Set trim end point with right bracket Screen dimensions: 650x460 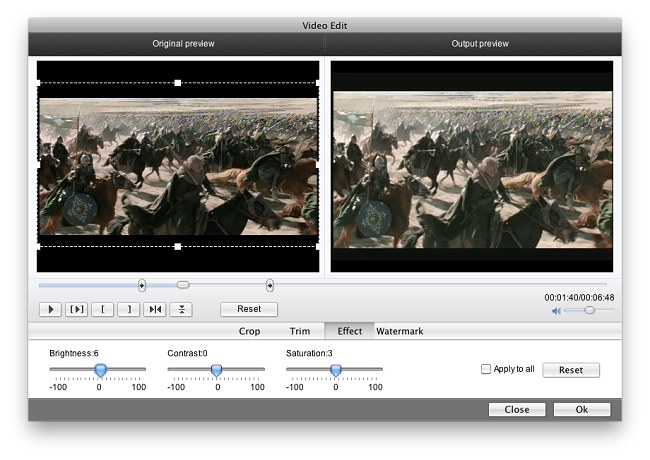click(x=129, y=309)
